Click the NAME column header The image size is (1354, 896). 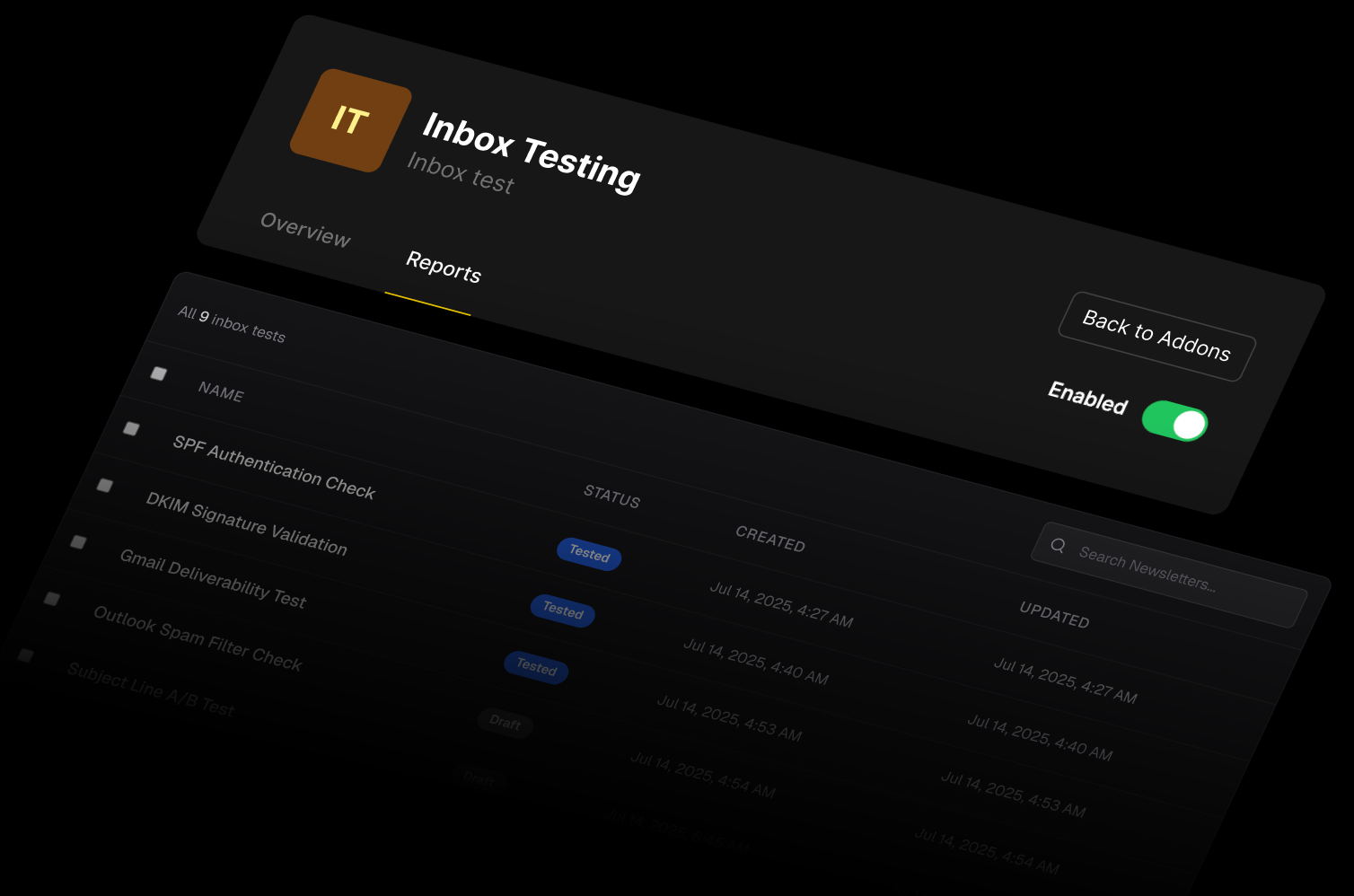tap(221, 392)
